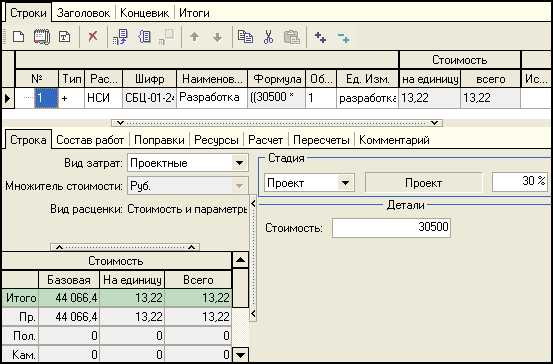The width and height of the screenshot is (553, 364).
Task: Open the Вид затрат dropdown
Action: pyautogui.click(x=239, y=163)
